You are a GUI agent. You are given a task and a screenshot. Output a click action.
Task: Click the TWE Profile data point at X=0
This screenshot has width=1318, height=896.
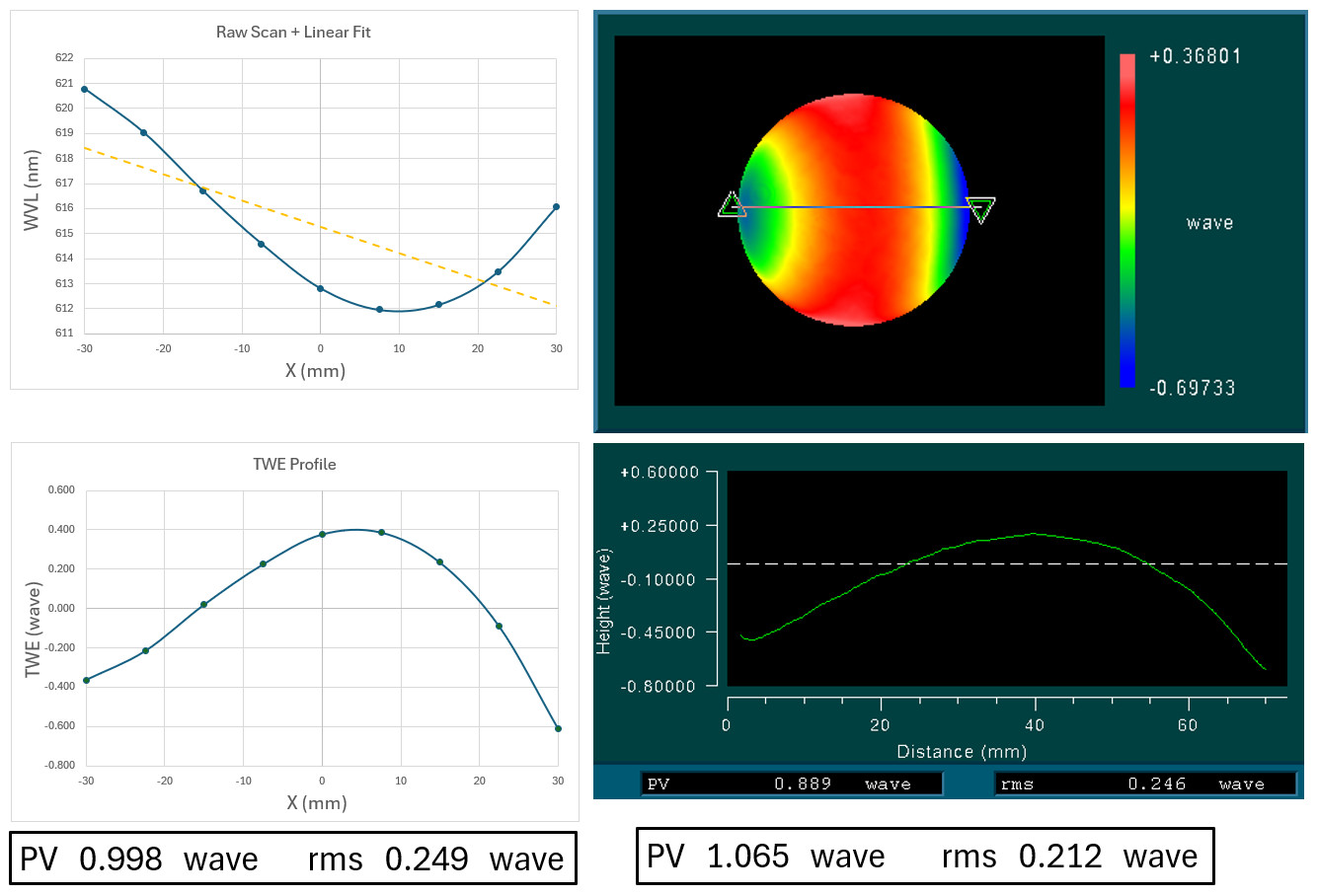322,534
